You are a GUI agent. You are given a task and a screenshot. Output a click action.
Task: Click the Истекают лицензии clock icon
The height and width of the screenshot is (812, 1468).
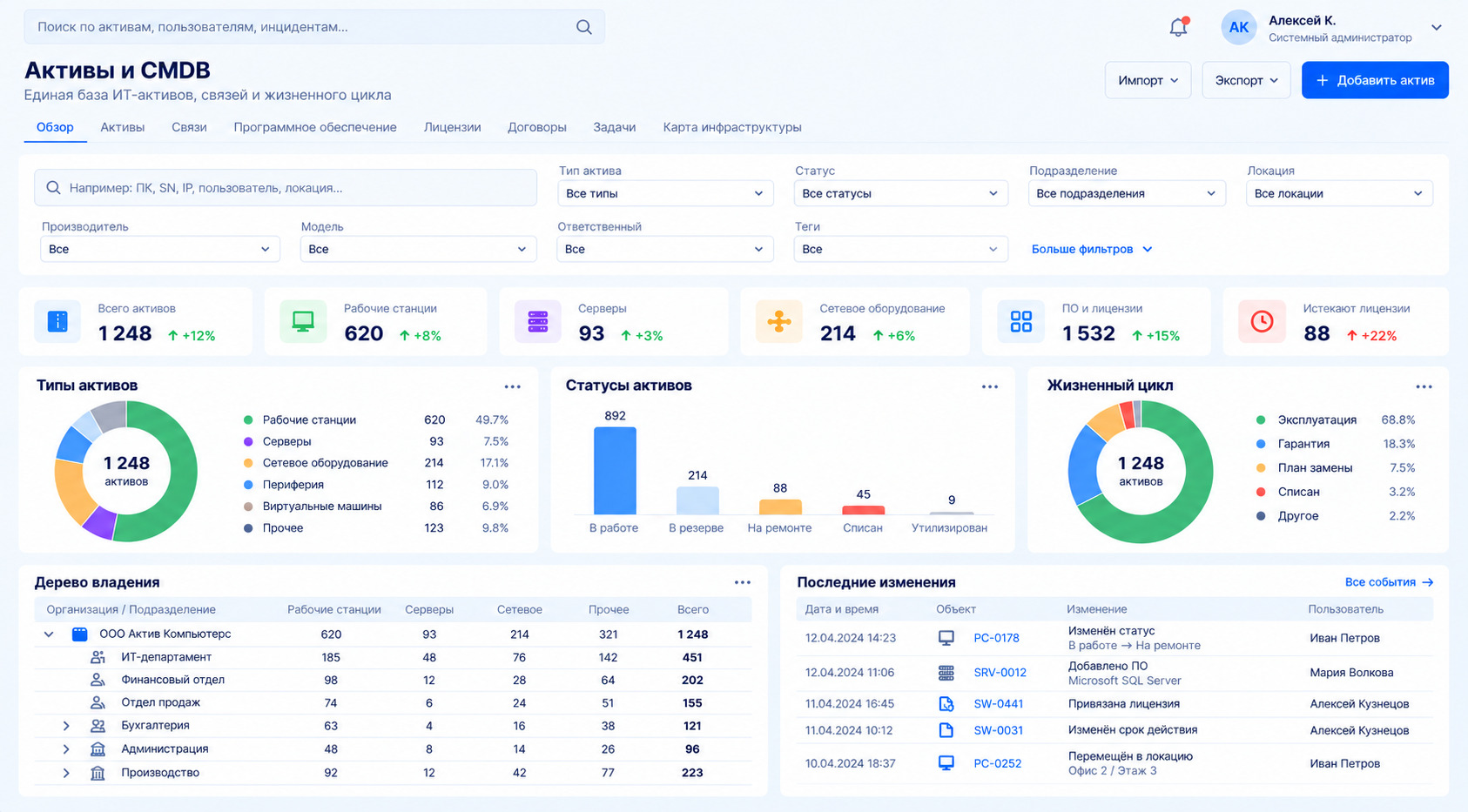coord(1262,321)
